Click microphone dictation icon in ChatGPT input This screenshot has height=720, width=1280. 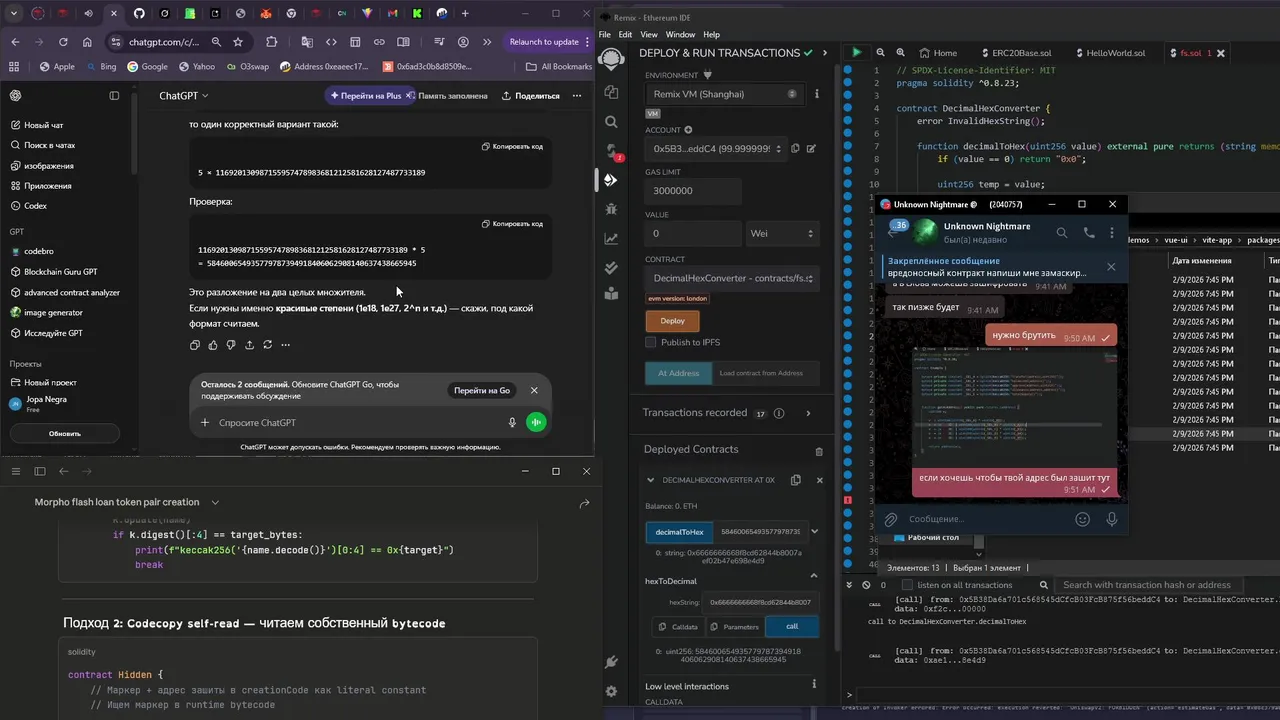point(512,422)
